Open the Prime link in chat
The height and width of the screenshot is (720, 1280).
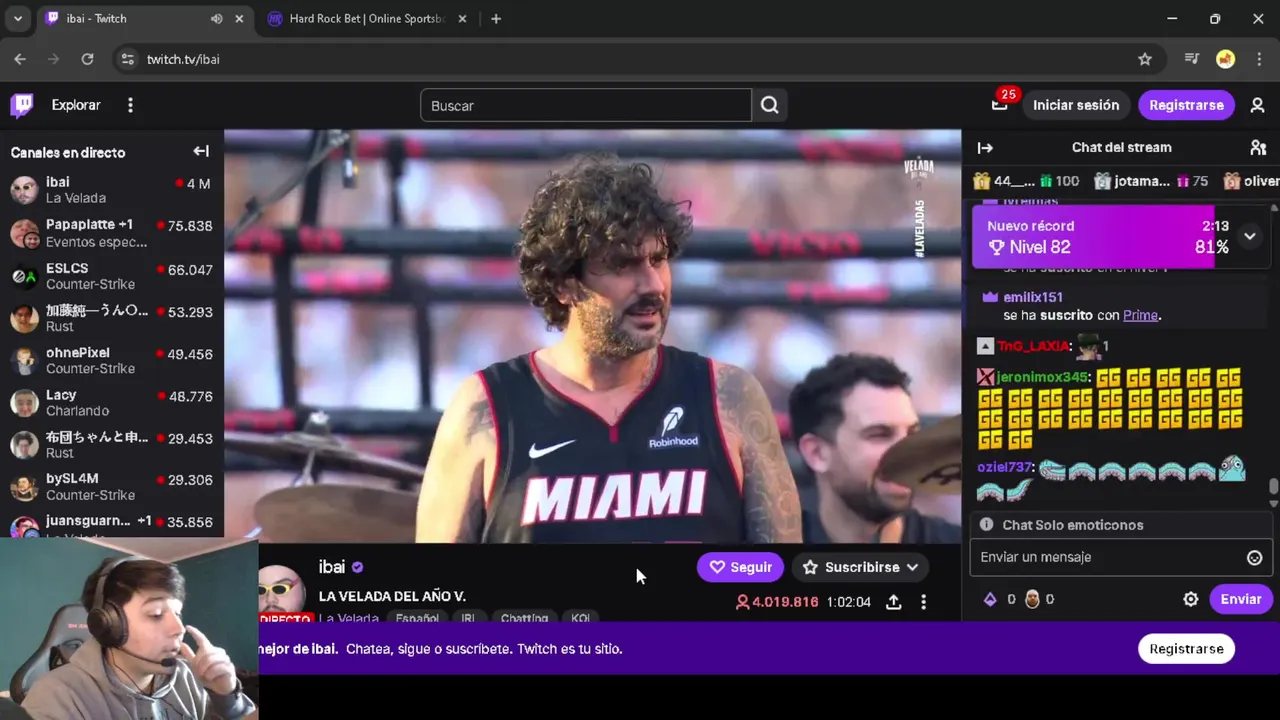pos(1140,315)
